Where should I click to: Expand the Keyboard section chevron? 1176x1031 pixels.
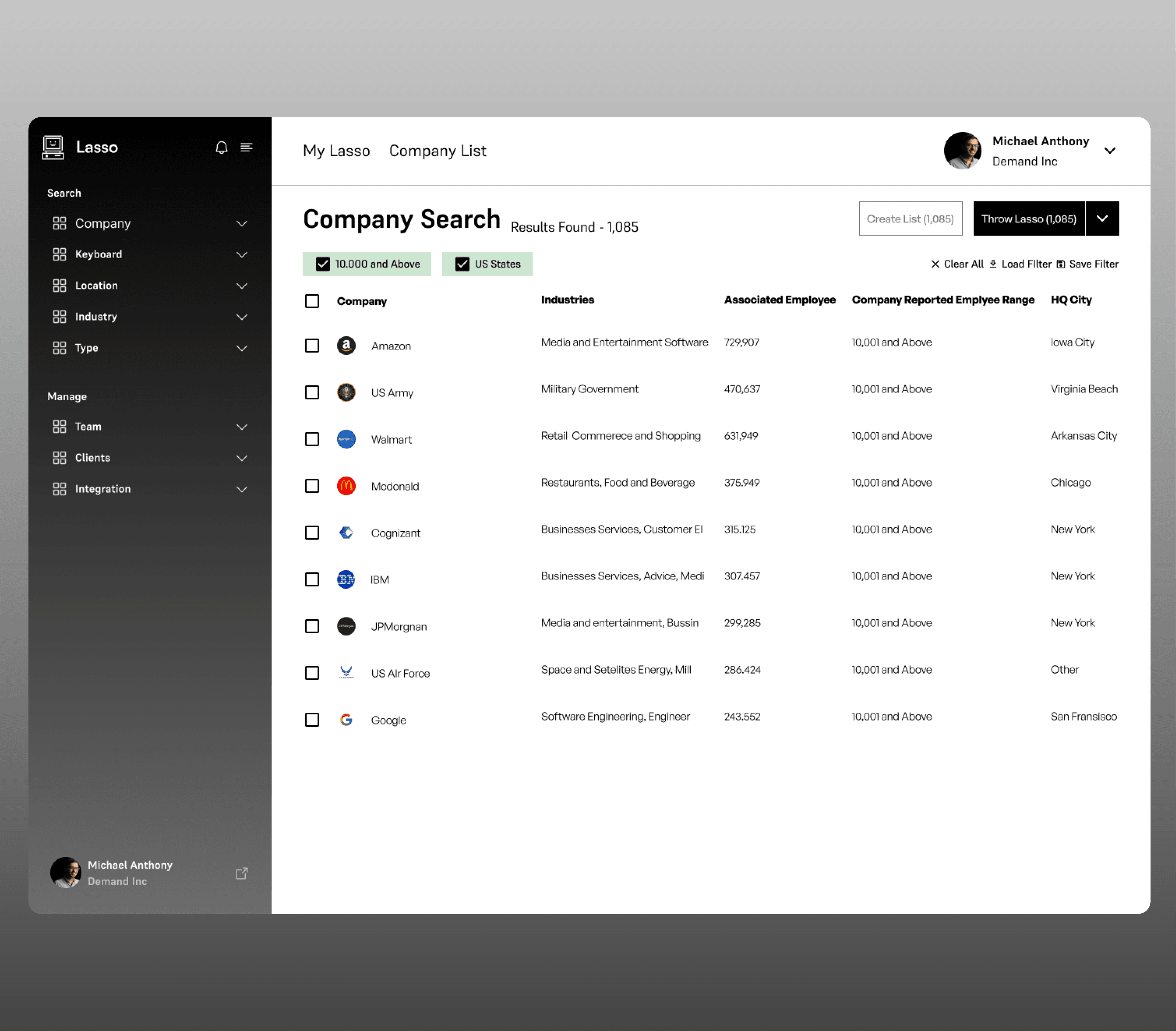[x=242, y=254]
